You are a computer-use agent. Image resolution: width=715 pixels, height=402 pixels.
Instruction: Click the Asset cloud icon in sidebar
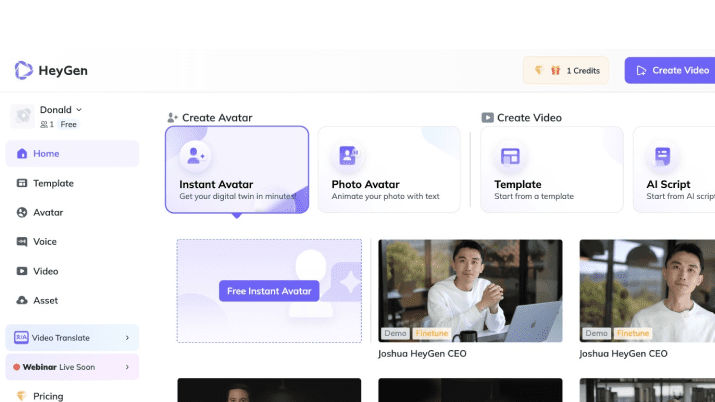point(22,300)
